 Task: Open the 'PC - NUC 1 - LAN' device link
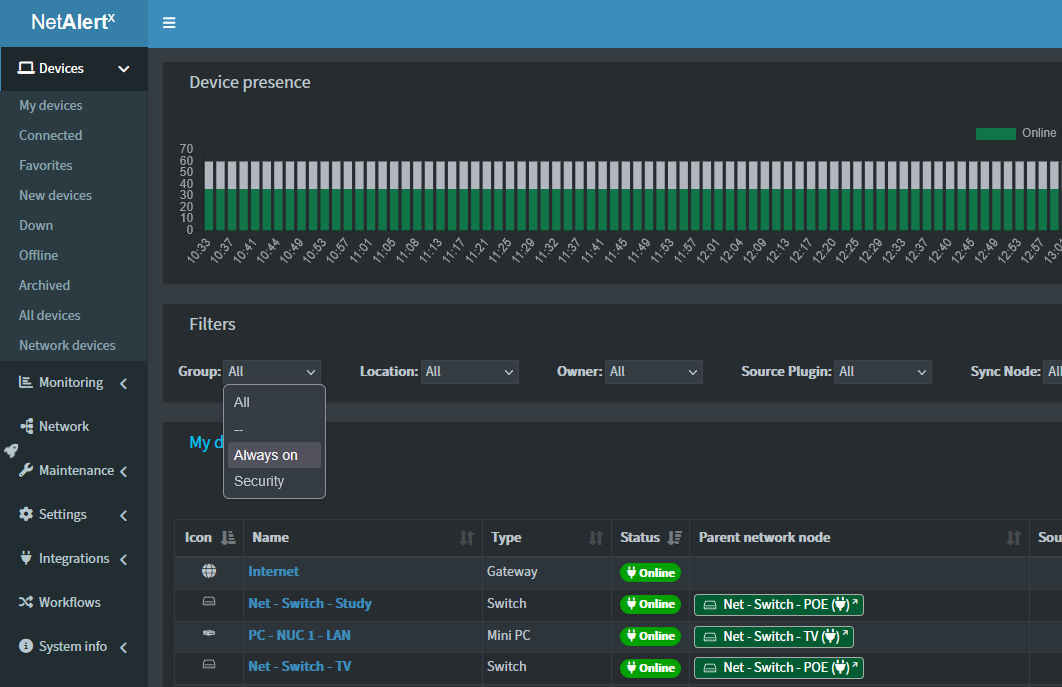(x=299, y=635)
